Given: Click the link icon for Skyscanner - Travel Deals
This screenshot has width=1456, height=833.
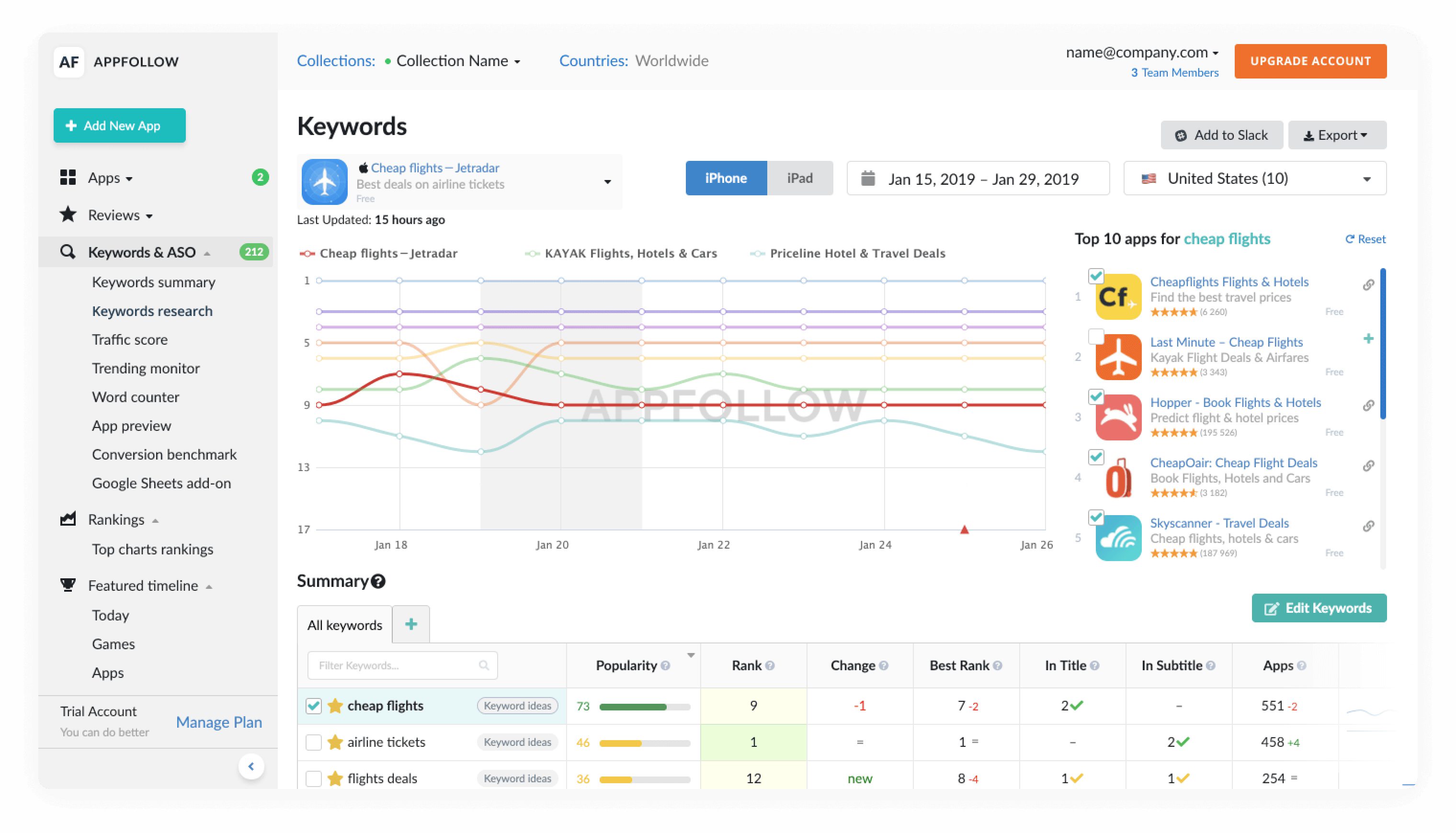Looking at the screenshot, I should click(x=1368, y=526).
